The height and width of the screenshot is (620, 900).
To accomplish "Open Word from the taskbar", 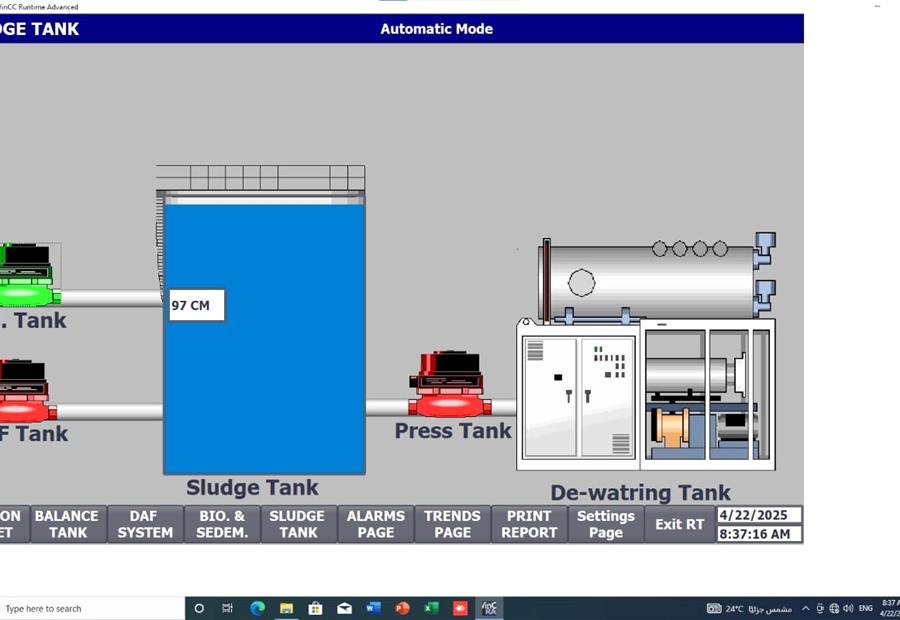I will pos(373,608).
